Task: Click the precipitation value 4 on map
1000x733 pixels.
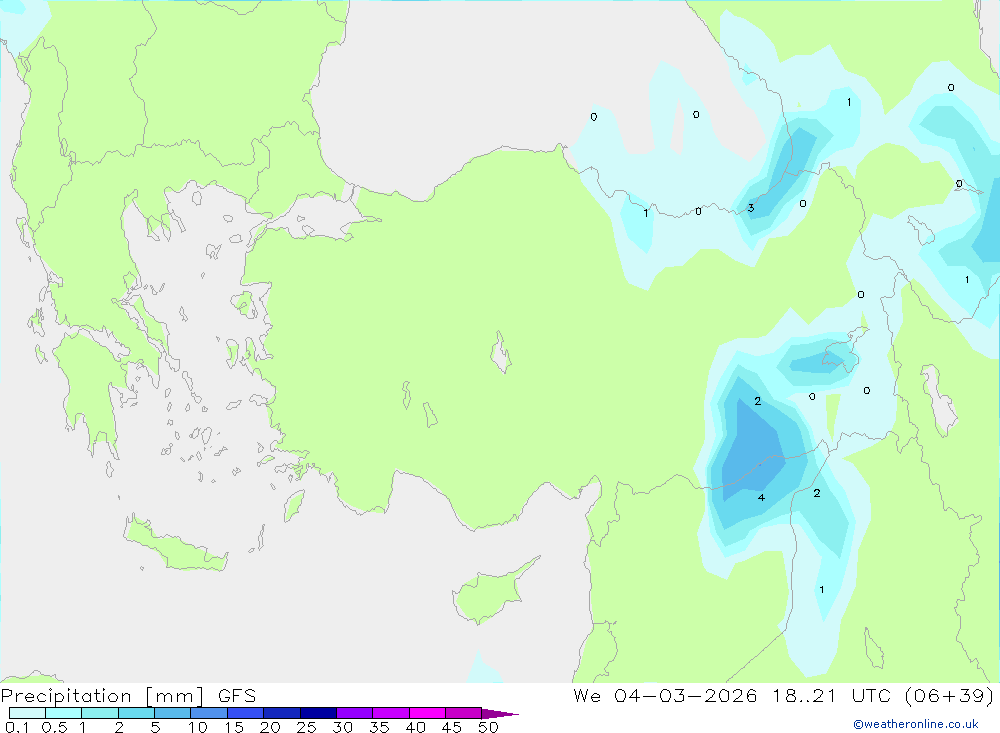Action: [761, 497]
